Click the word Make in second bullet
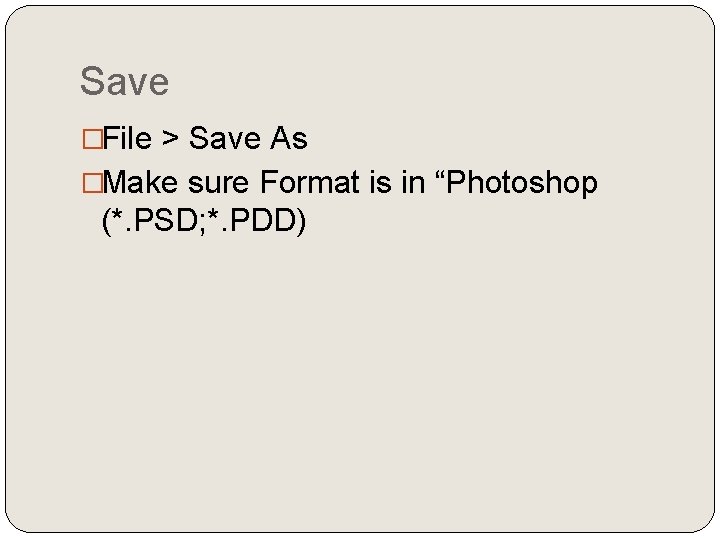Screen dimensions: 720x540 click(x=140, y=182)
